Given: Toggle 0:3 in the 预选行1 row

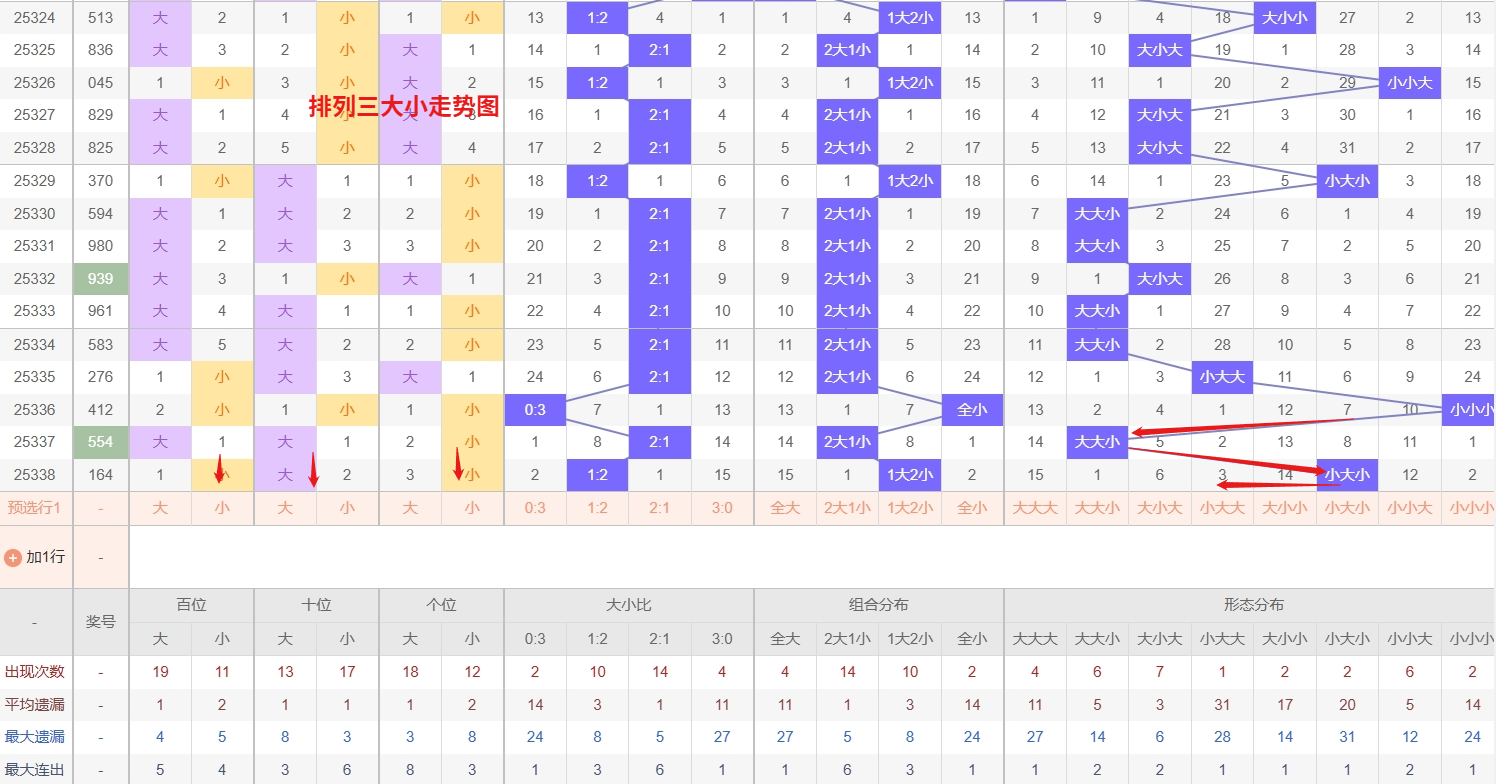Looking at the screenshot, I should tap(535, 508).
